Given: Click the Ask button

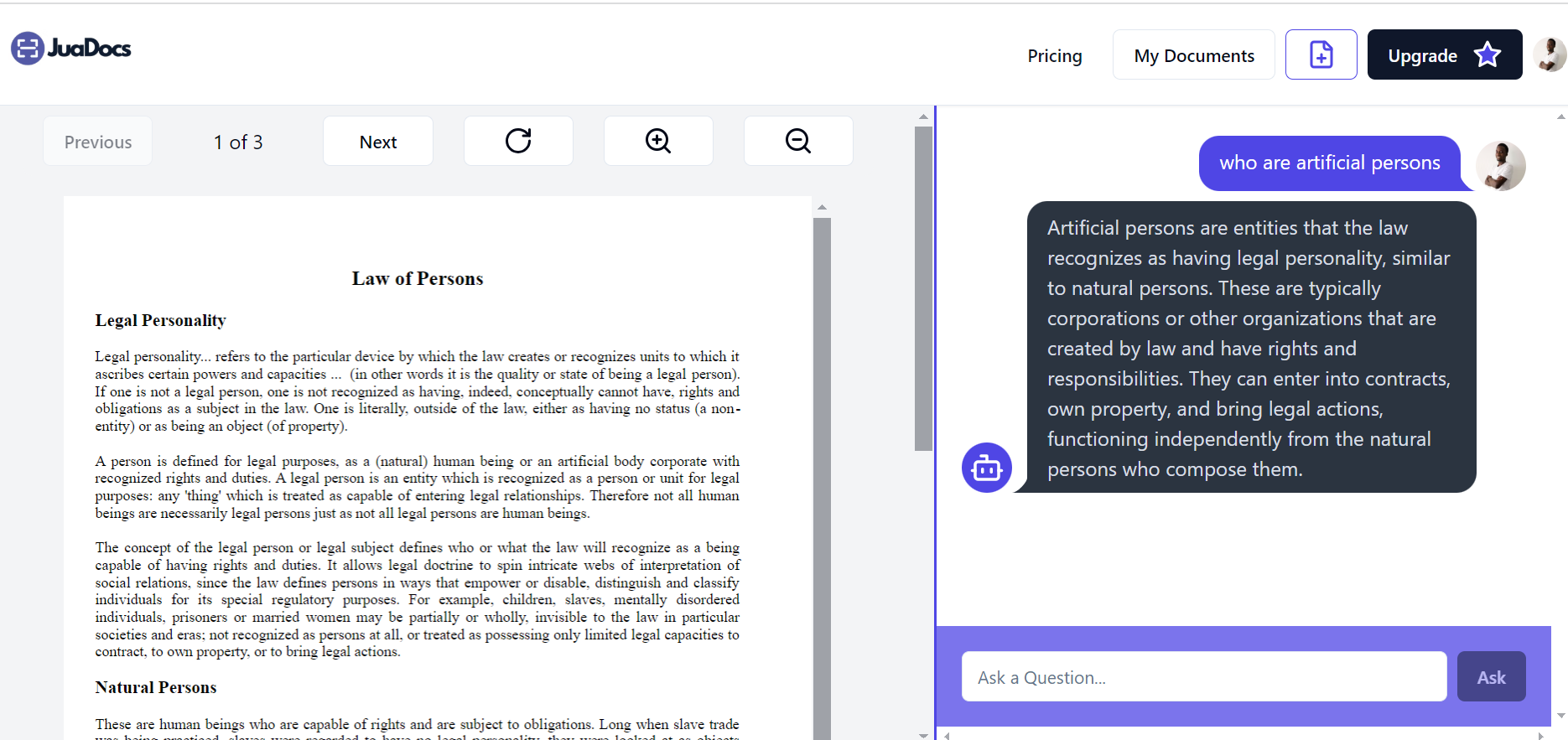Looking at the screenshot, I should tap(1491, 677).
